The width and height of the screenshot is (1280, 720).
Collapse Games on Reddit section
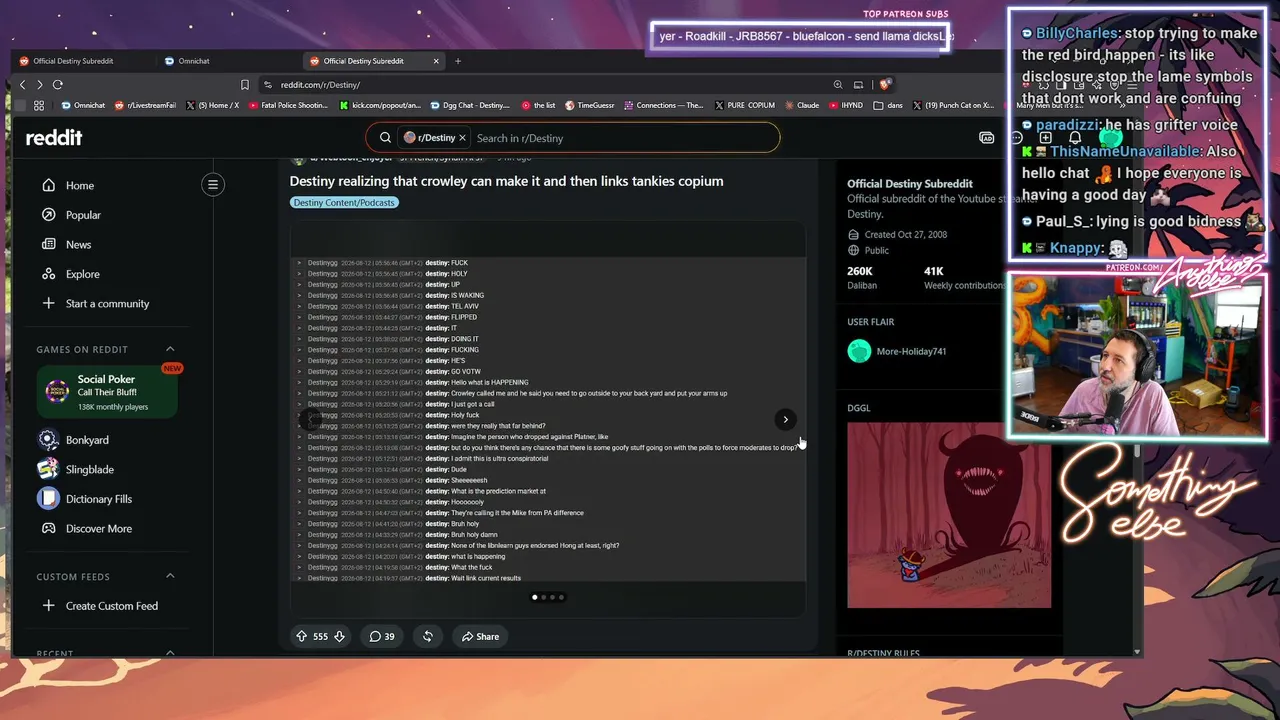pos(170,349)
